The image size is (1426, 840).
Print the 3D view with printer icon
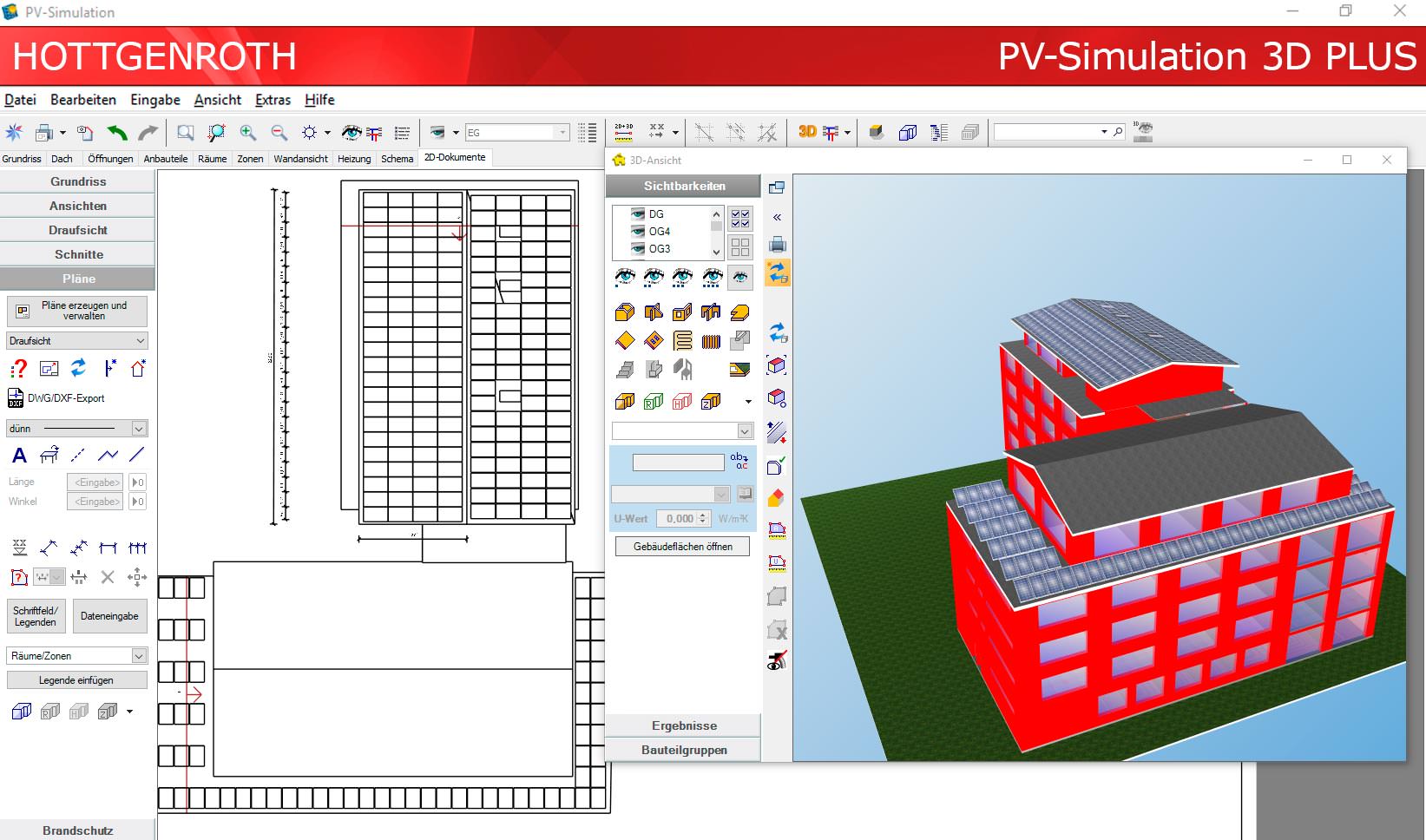[777, 245]
